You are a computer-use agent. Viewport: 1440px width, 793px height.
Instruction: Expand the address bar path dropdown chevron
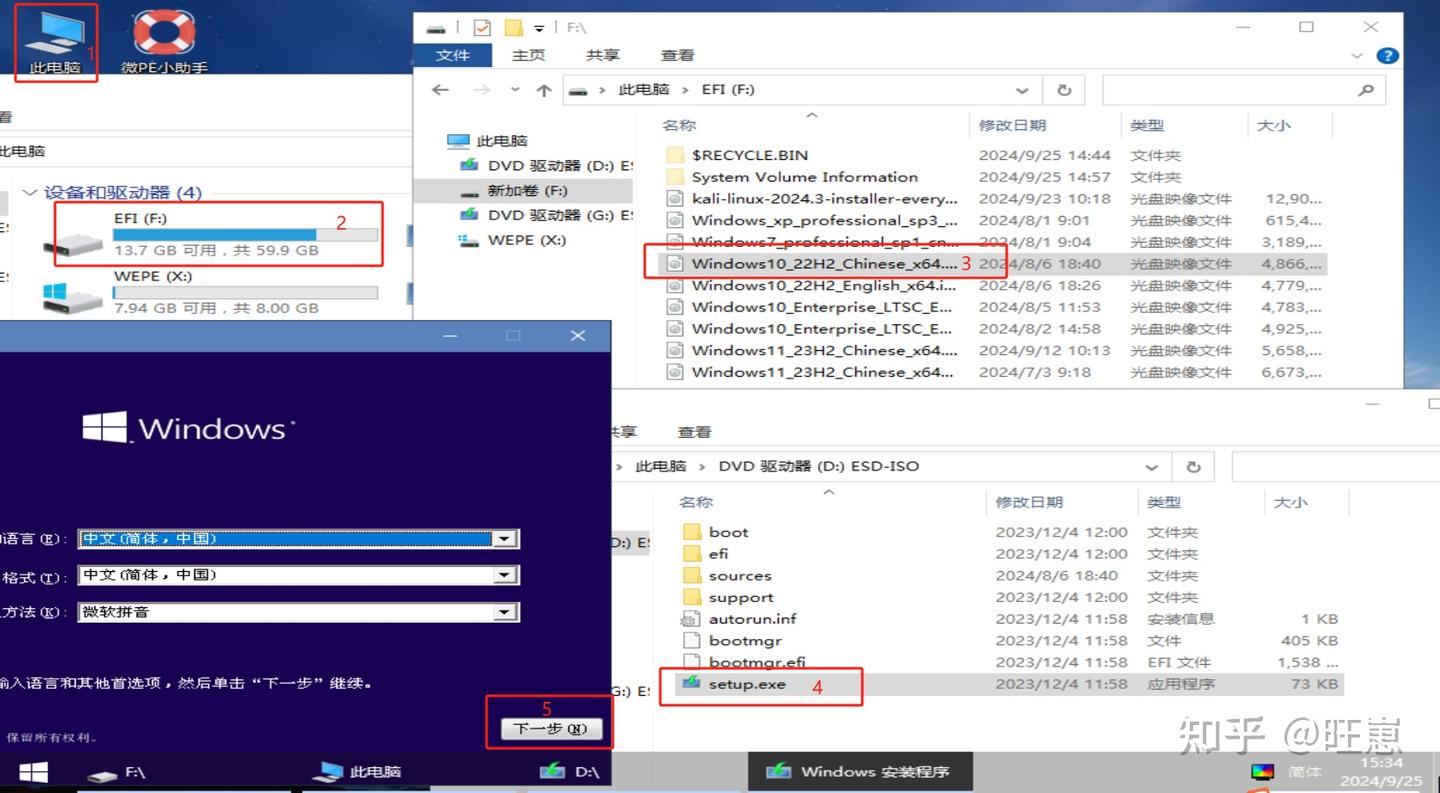[1023, 89]
